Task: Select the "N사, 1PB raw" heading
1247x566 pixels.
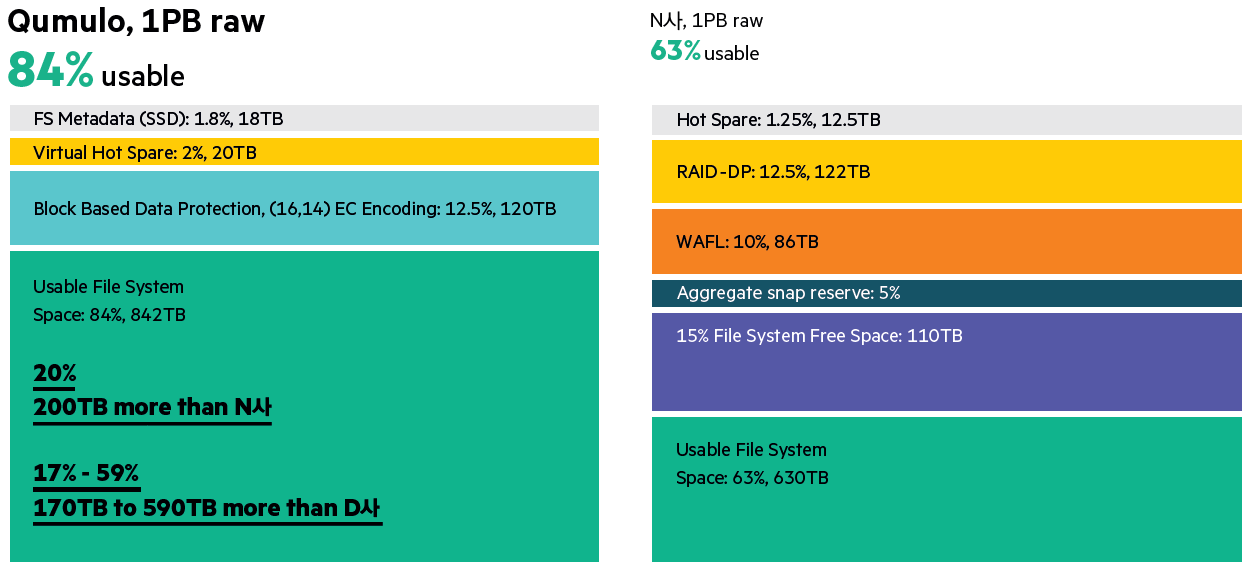Action: [706, 21]
